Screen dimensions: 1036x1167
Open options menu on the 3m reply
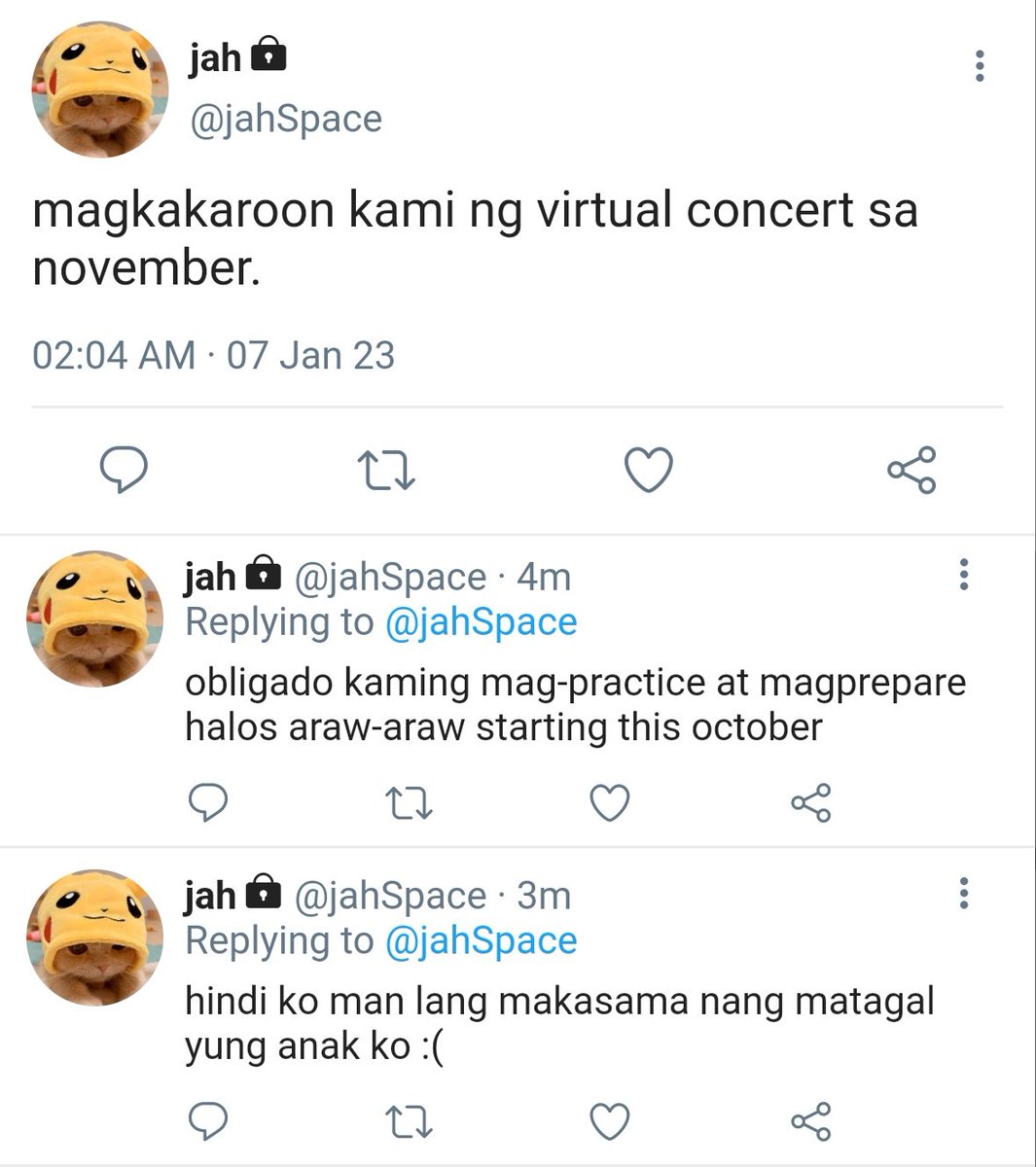tap(963, 893)
